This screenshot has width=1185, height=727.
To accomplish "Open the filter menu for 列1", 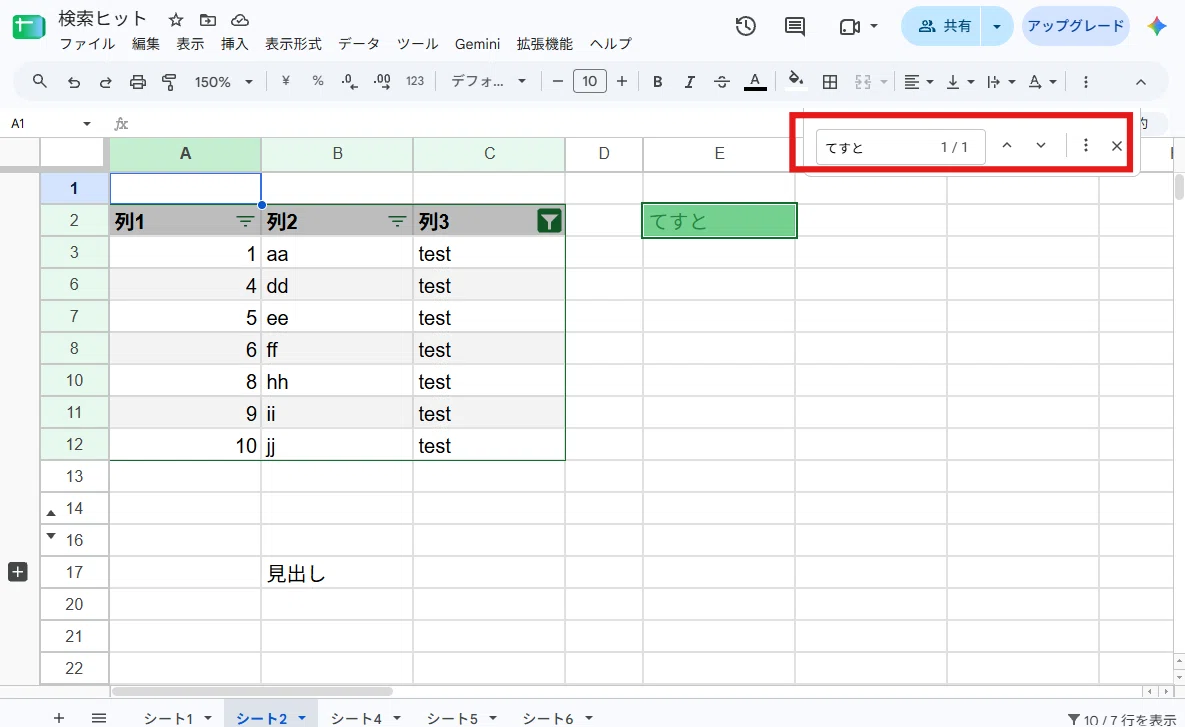I will pyautogui.click(x=245, y=221).
